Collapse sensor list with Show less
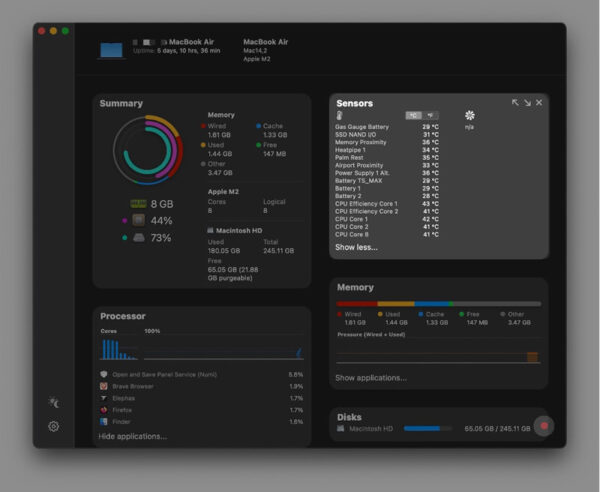 pos(356,247)
